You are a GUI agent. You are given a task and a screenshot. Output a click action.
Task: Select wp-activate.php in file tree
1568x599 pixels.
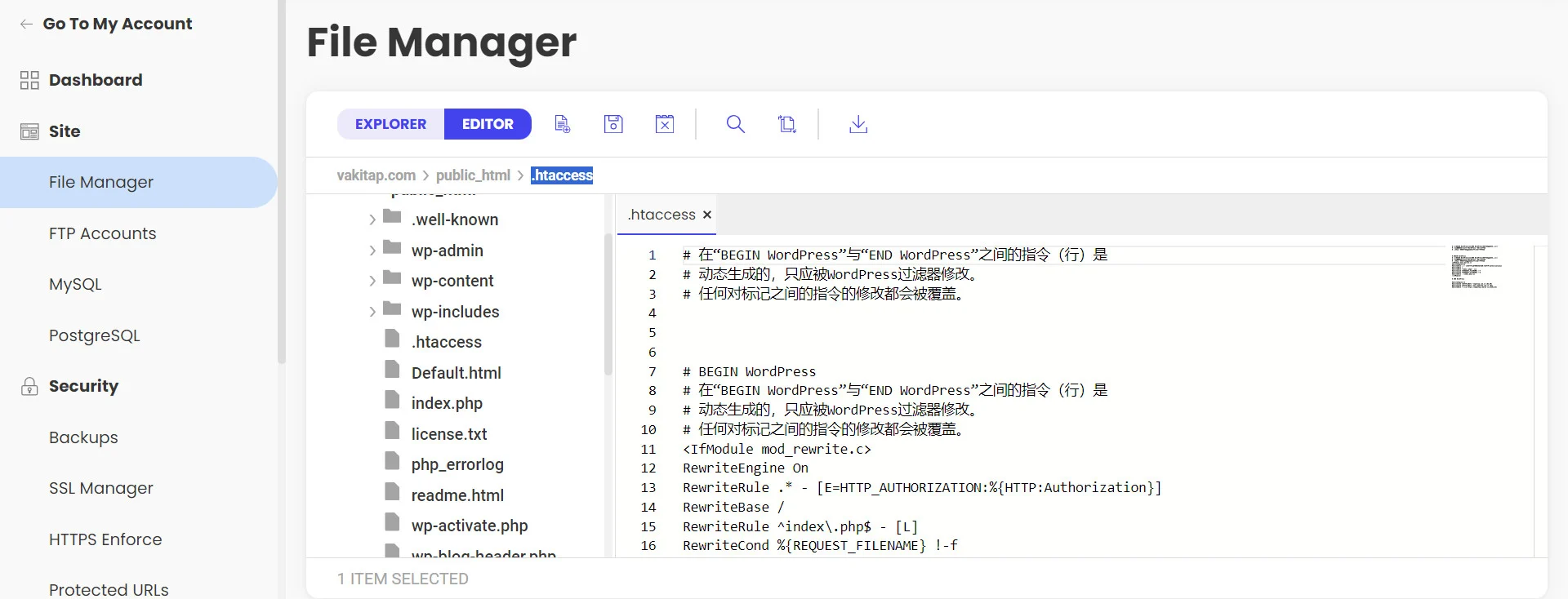click(x=470, y=526)
